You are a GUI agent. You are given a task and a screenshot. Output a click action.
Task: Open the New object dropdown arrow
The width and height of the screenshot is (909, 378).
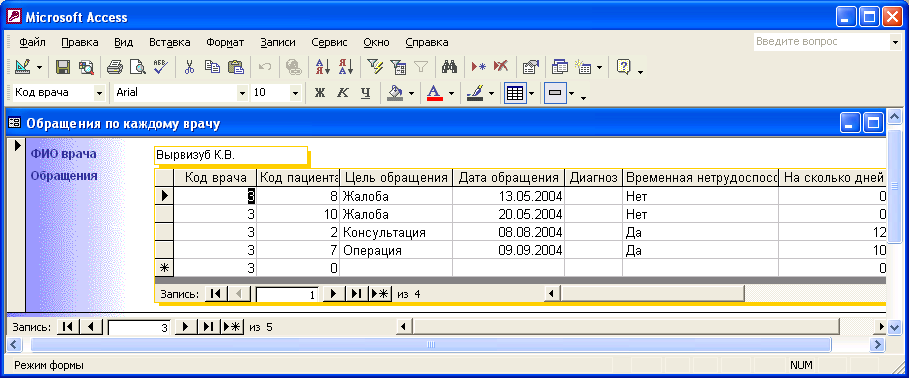[599, 67]
